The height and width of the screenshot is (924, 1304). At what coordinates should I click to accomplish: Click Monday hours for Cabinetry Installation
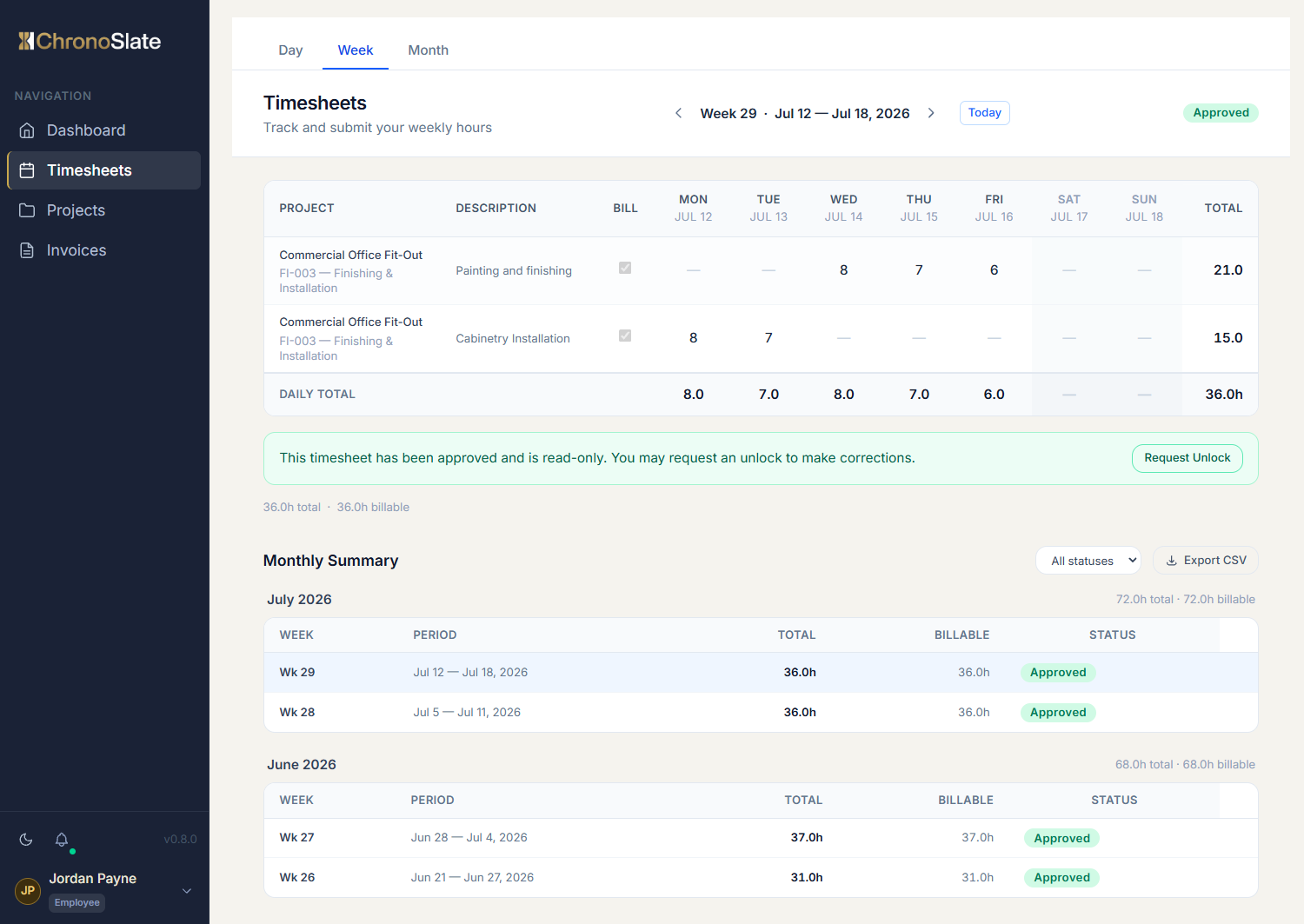coord(693,338)
